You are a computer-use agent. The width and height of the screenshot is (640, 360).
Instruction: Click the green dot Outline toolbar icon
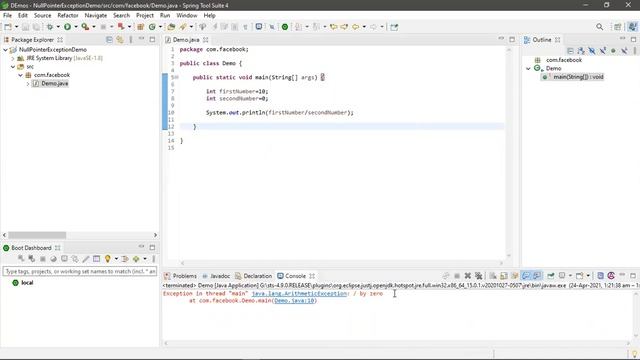pos(613,51)
